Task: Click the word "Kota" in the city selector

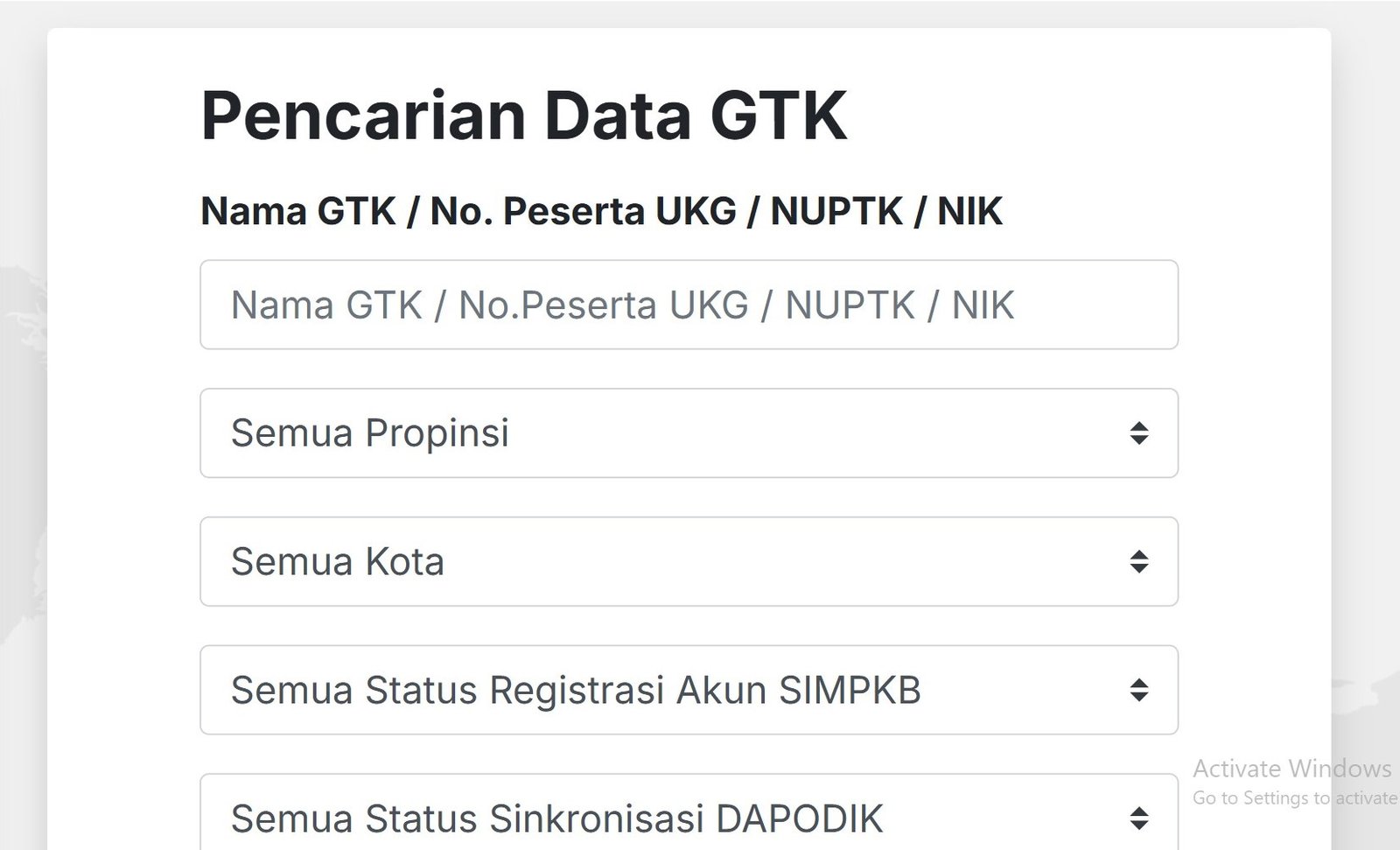Action: point(404,562)
